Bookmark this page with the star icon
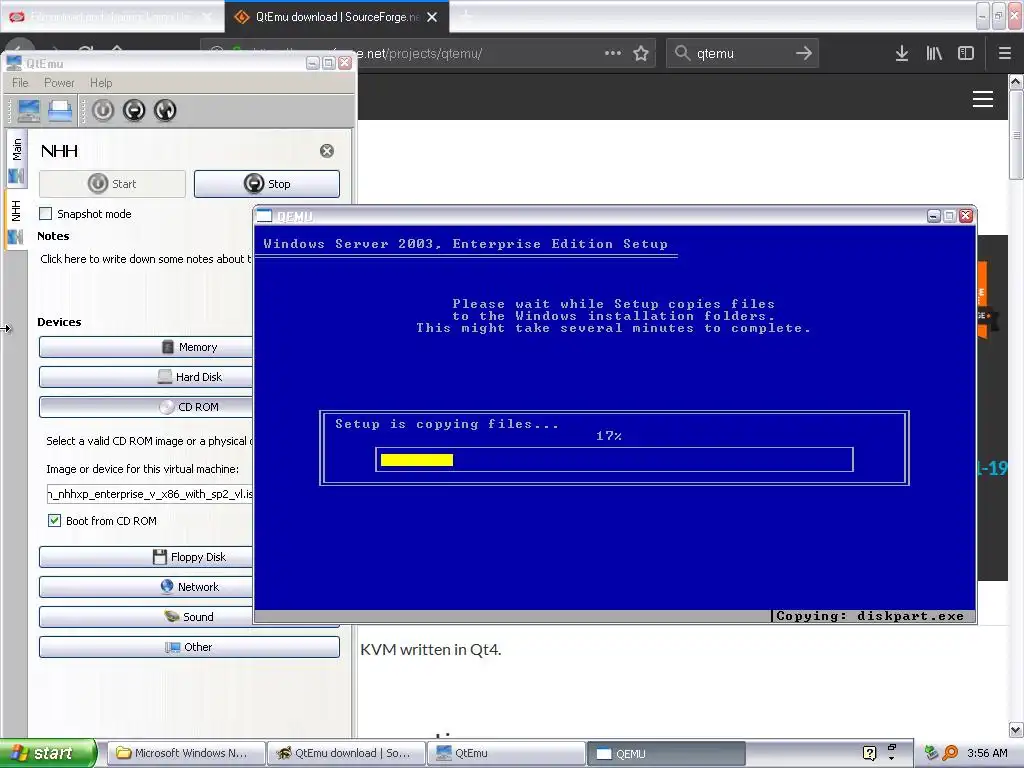Viewport: 1024px width, 768px height. [x=641, y=53]
